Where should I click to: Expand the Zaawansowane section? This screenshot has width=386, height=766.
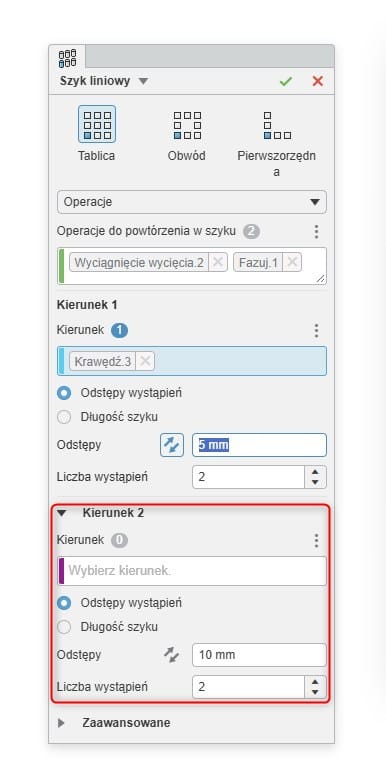click(62, 723)
